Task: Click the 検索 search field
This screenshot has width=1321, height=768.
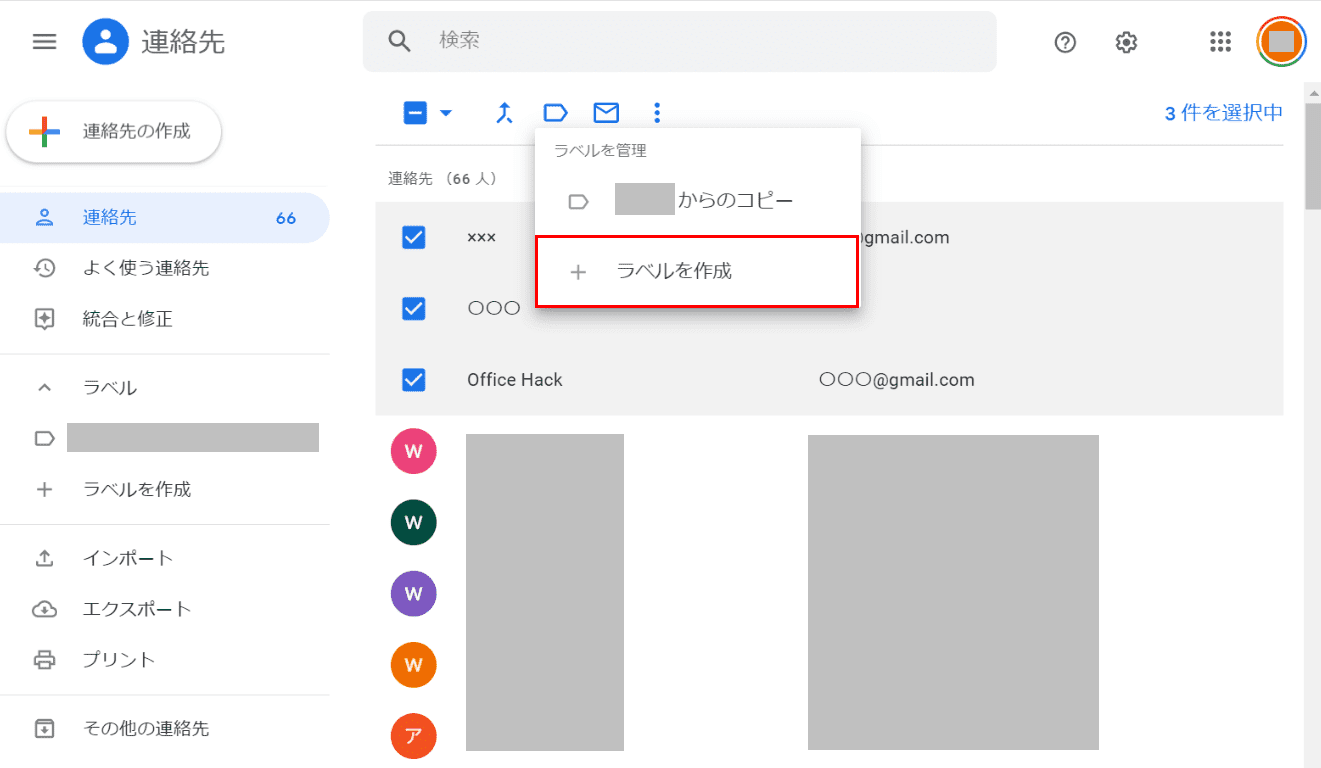Action: point(680,41)
